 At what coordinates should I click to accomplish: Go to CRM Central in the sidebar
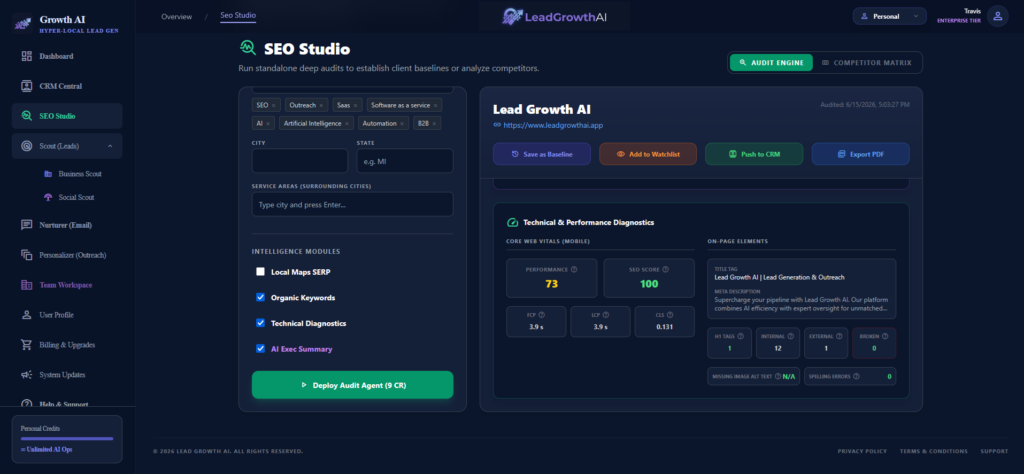tap(67, 86)
